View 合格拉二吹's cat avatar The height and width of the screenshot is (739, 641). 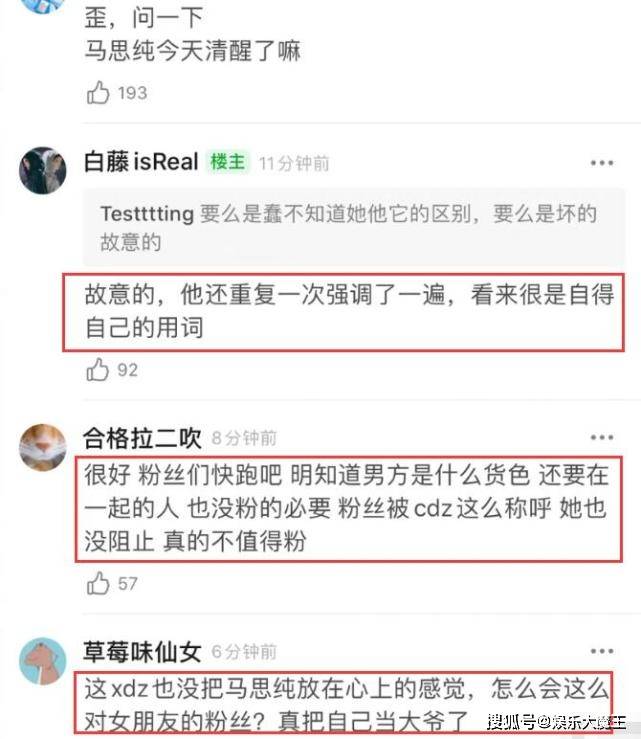pyautogui.click(x=42, y=447)
